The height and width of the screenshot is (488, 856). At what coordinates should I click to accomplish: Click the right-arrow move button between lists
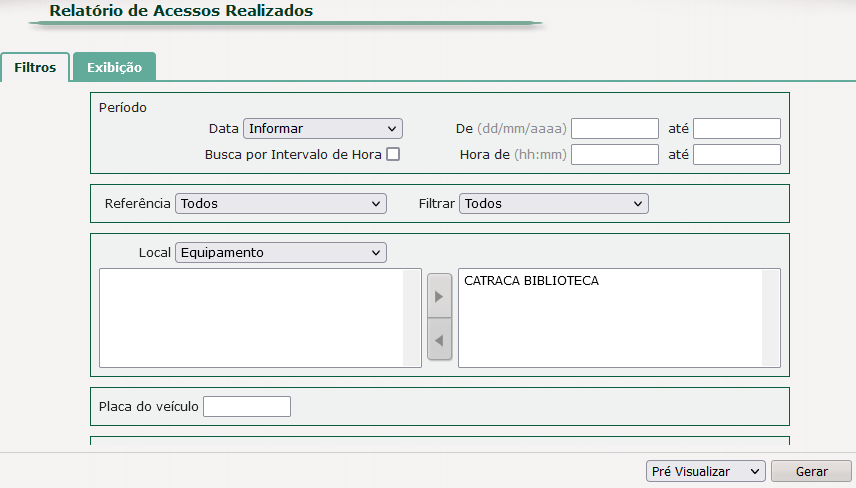(439, 296)
